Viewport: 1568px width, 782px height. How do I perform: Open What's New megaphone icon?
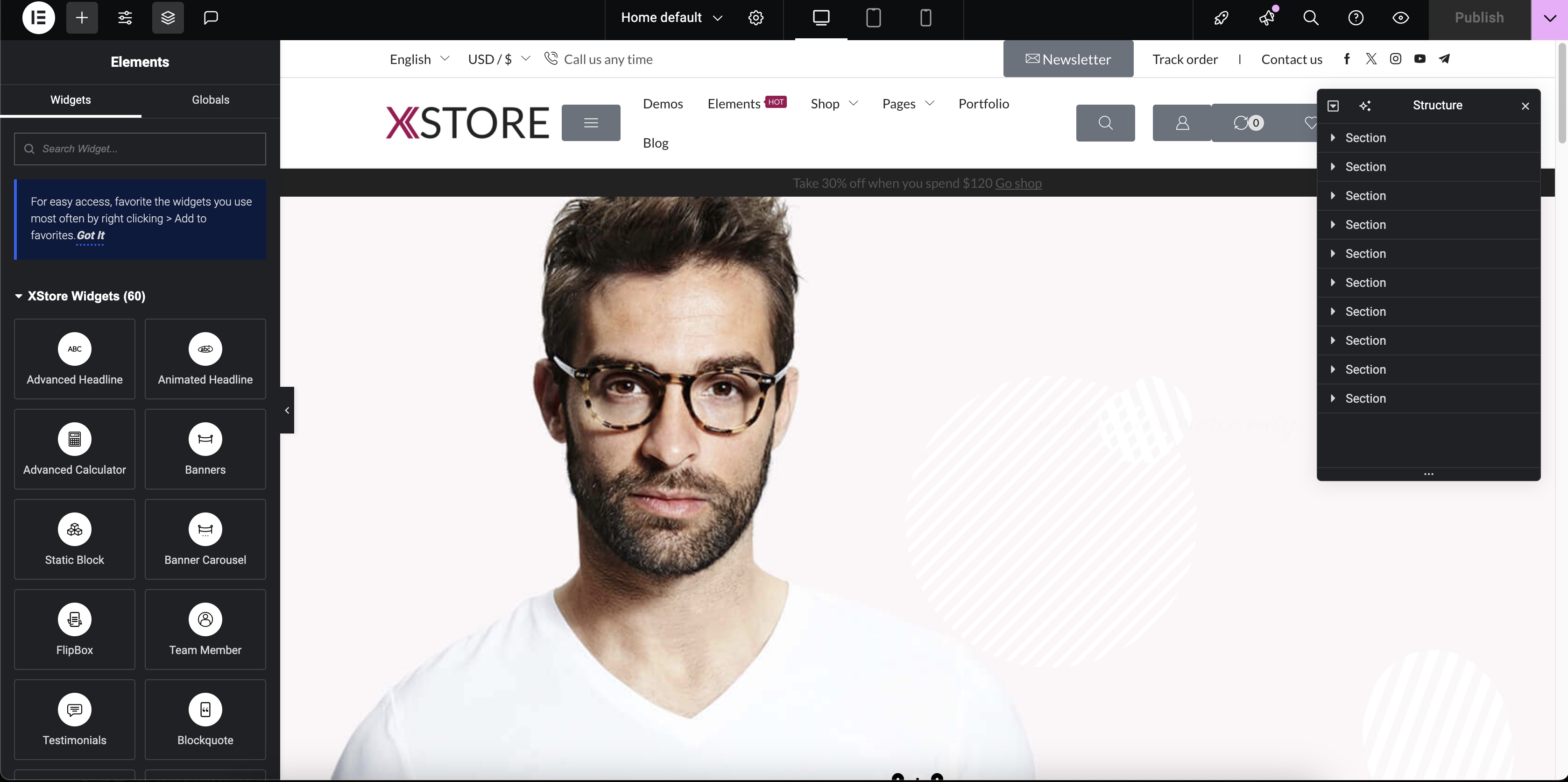(x=1266, y=18)
